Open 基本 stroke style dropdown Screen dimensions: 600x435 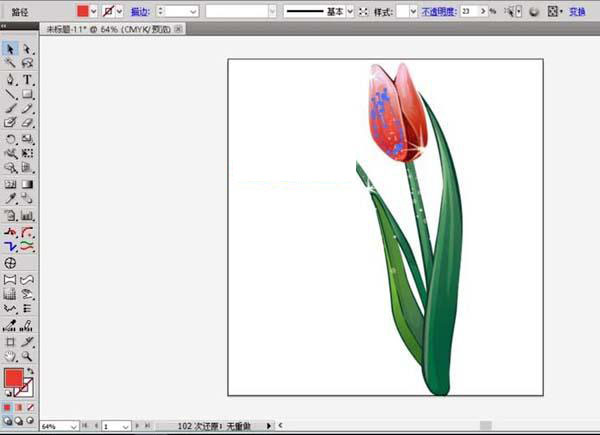point(350,11)
